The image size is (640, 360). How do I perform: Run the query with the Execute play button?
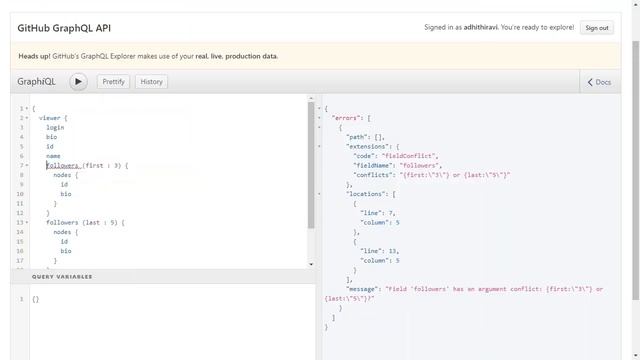click(x=78, y=82)
